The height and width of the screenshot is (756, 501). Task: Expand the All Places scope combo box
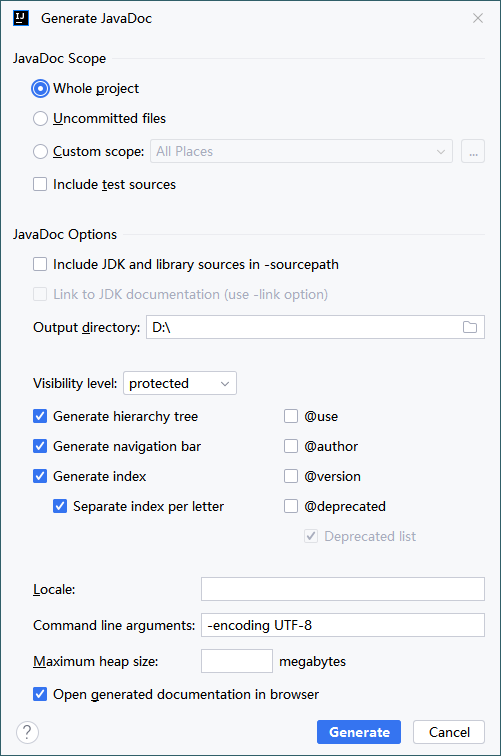coord(301,151)
